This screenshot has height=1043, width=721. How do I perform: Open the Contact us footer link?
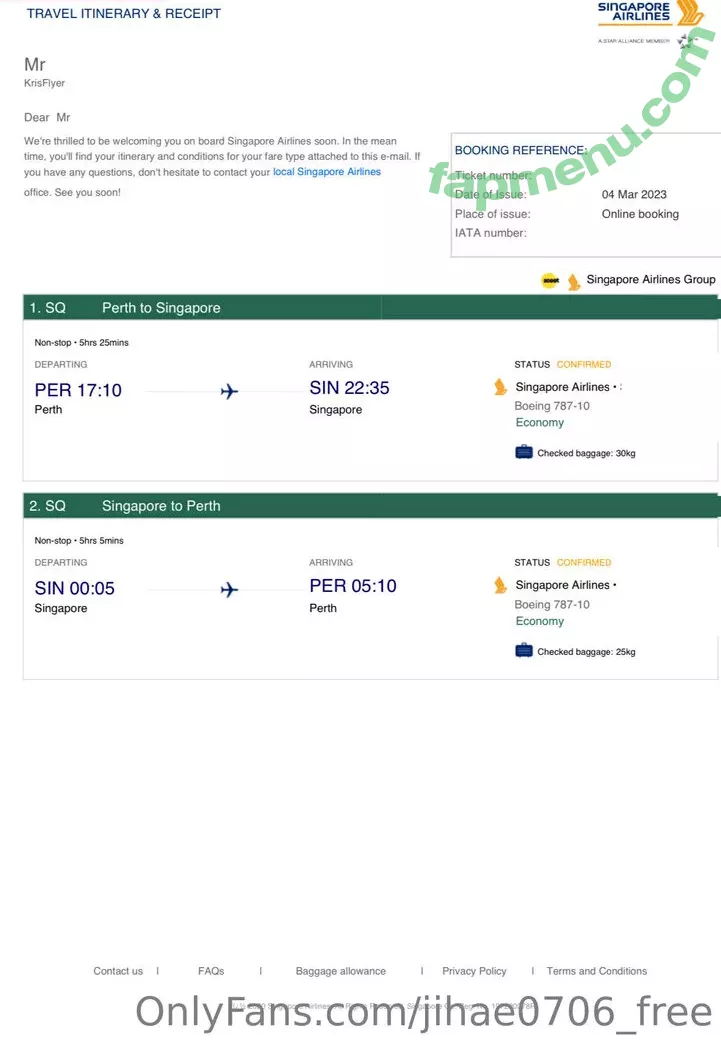[118, 971]
